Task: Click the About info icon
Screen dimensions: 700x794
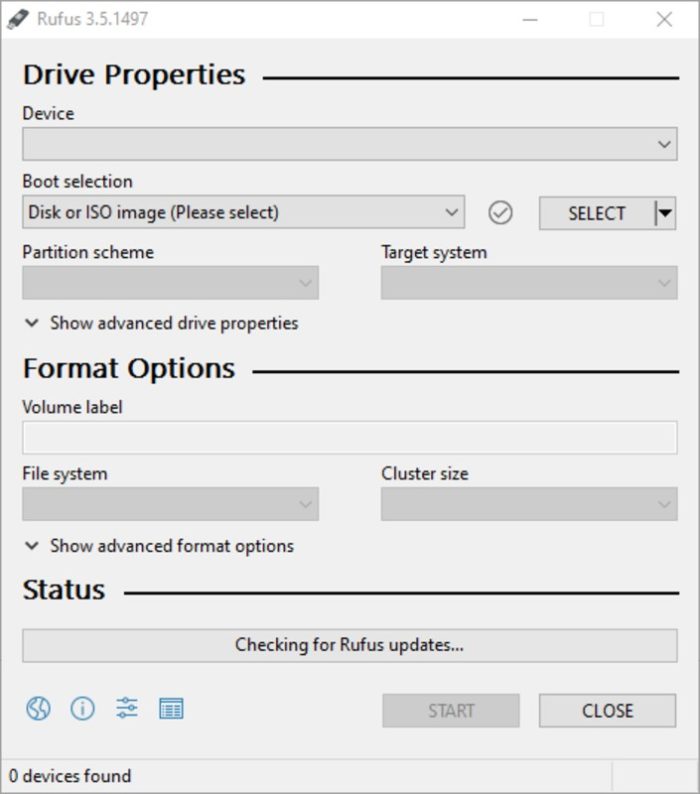Action: click(82, 709)
